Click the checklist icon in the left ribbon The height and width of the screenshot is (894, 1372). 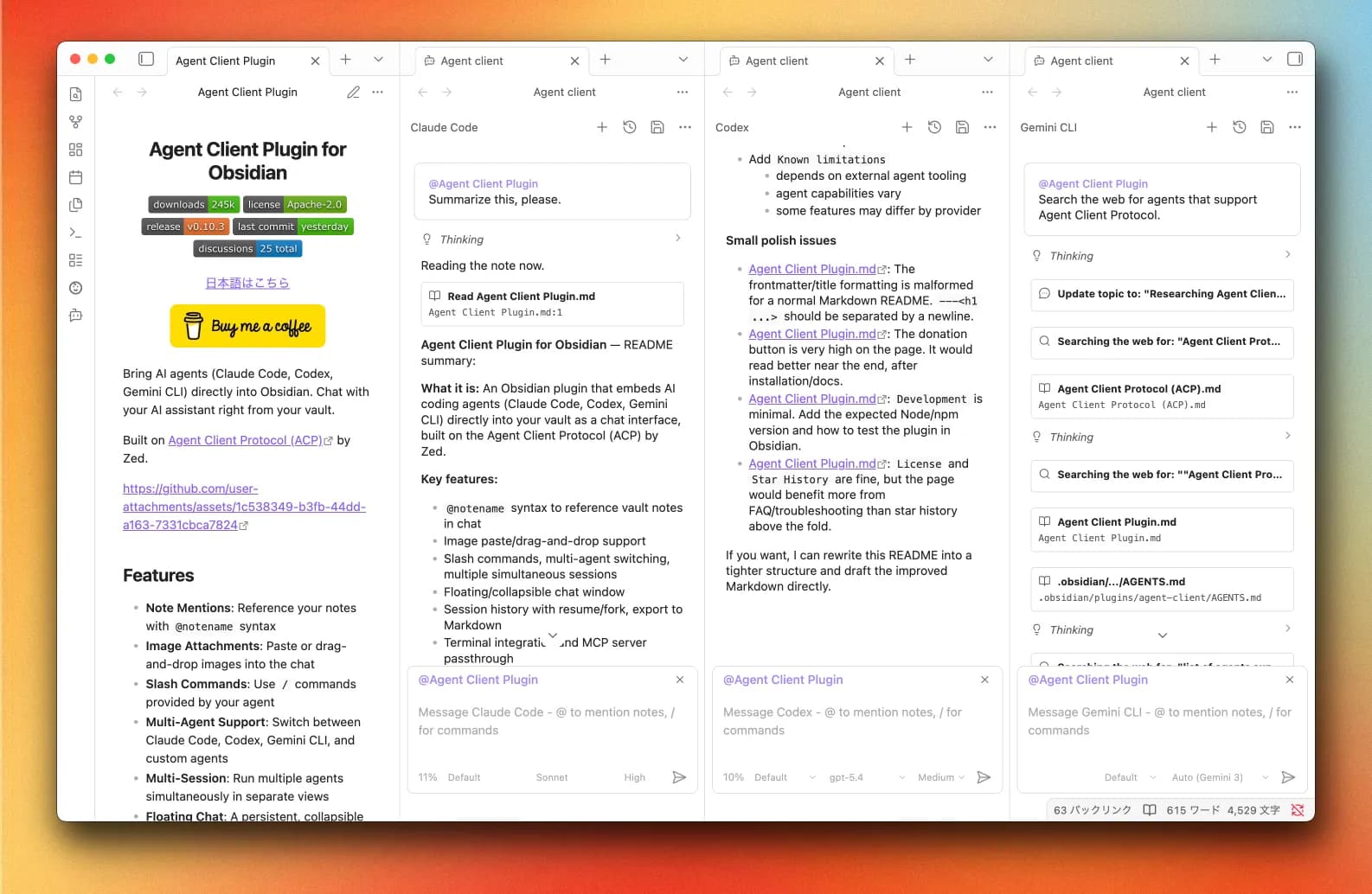tap(76, 260)
